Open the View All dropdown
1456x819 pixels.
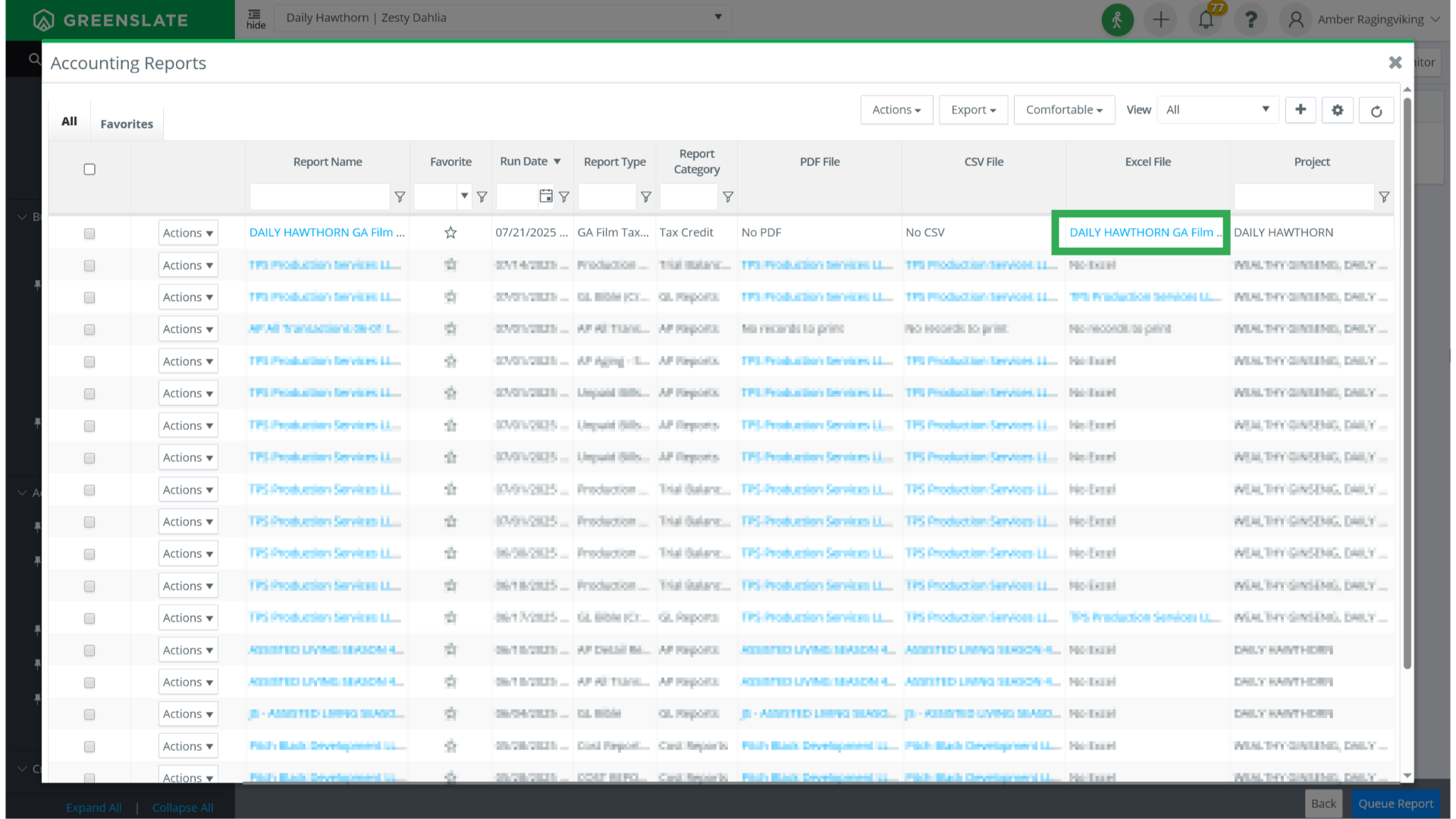coord(1217,110)
